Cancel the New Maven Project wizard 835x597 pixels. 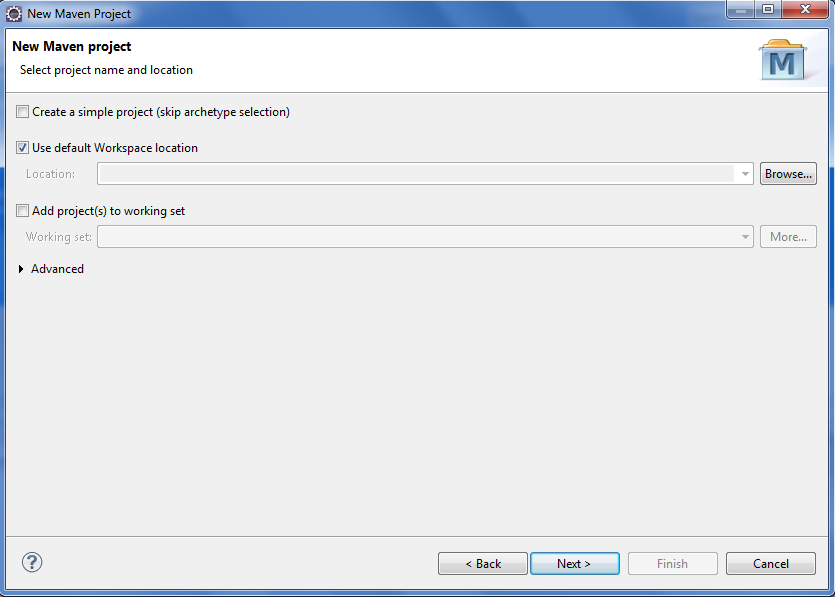click(770, 563)
